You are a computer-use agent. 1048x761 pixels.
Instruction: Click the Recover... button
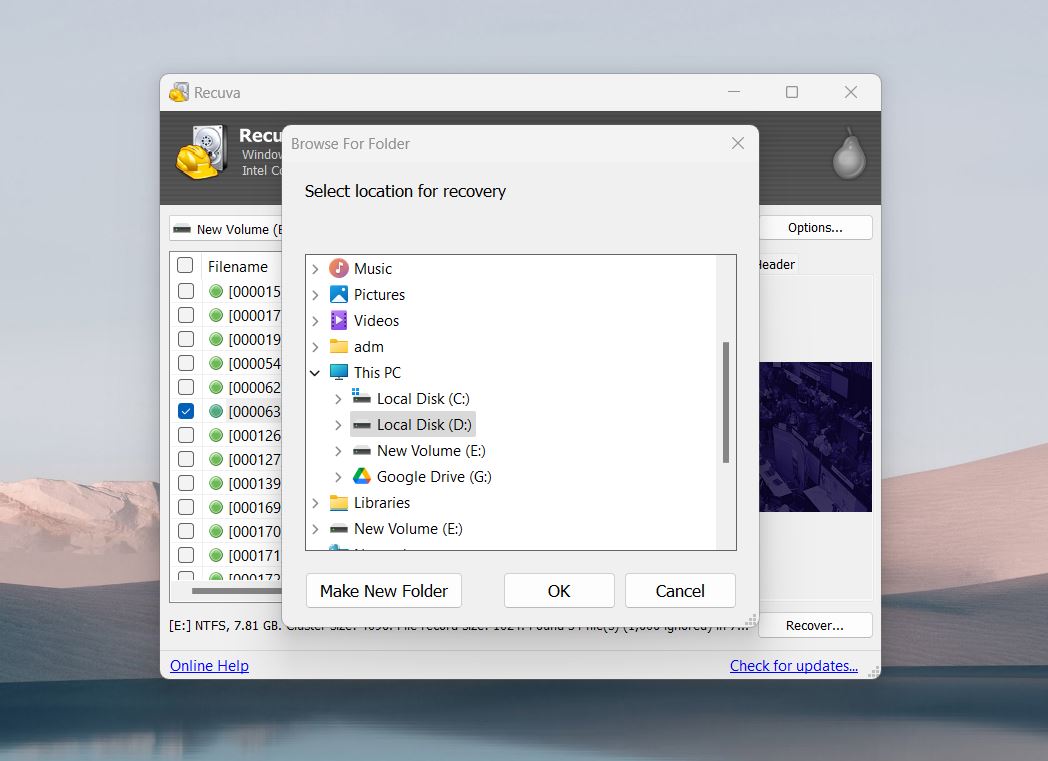pyautogui.click(x=815, y=626)
